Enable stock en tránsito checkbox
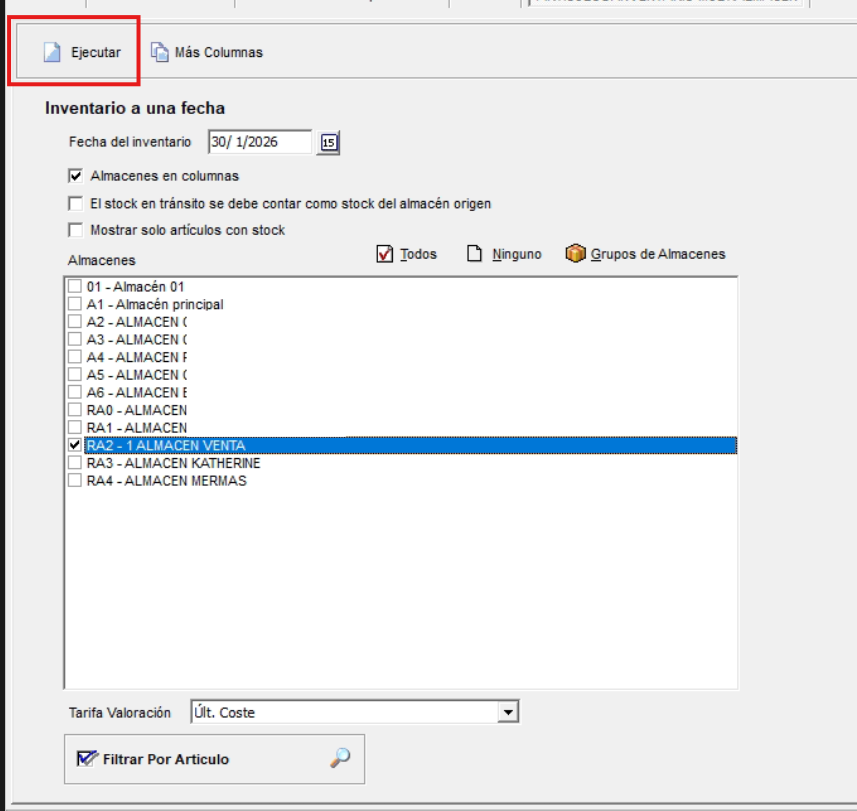The image size is (857, 811). pos(75,203)
